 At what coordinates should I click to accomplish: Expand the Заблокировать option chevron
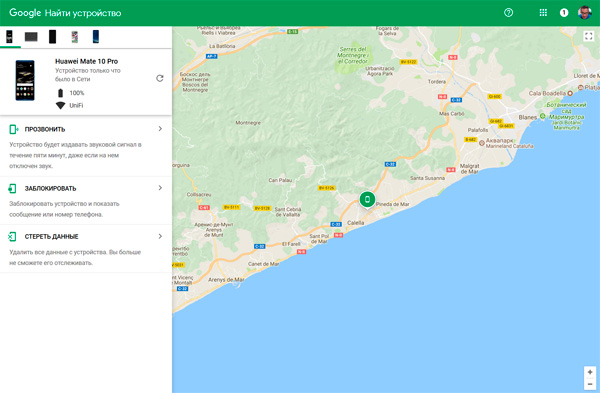pyautogui.click(x=160, y=188)
